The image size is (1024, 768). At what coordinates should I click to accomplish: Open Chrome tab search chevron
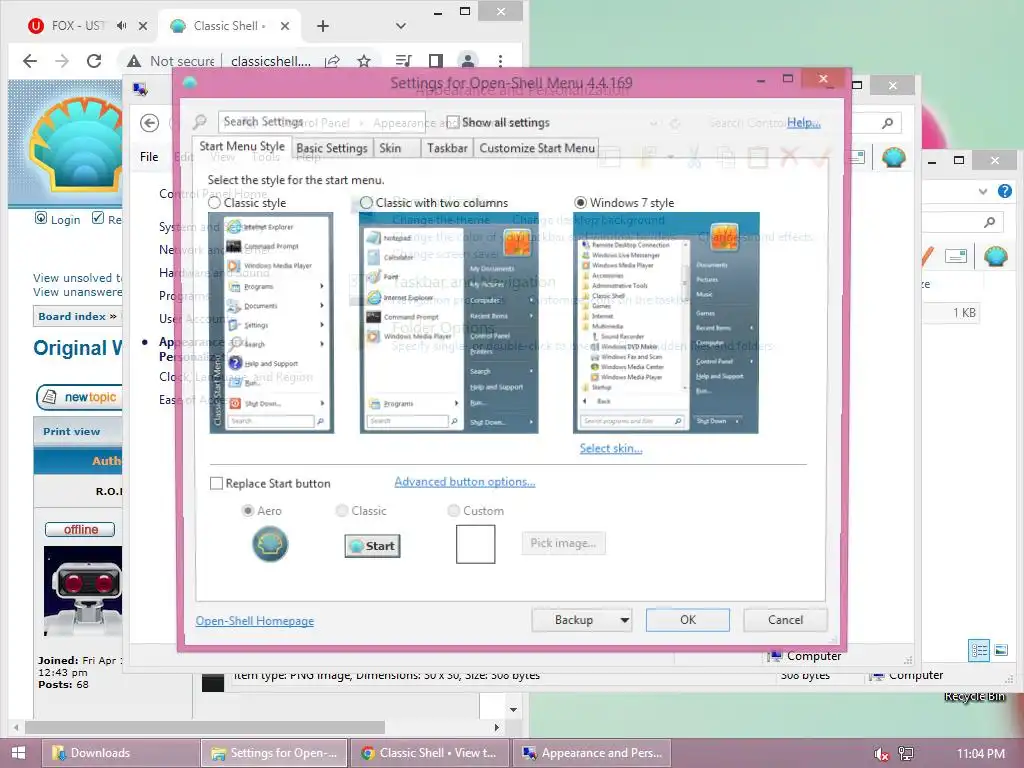[x=401, y=26]
